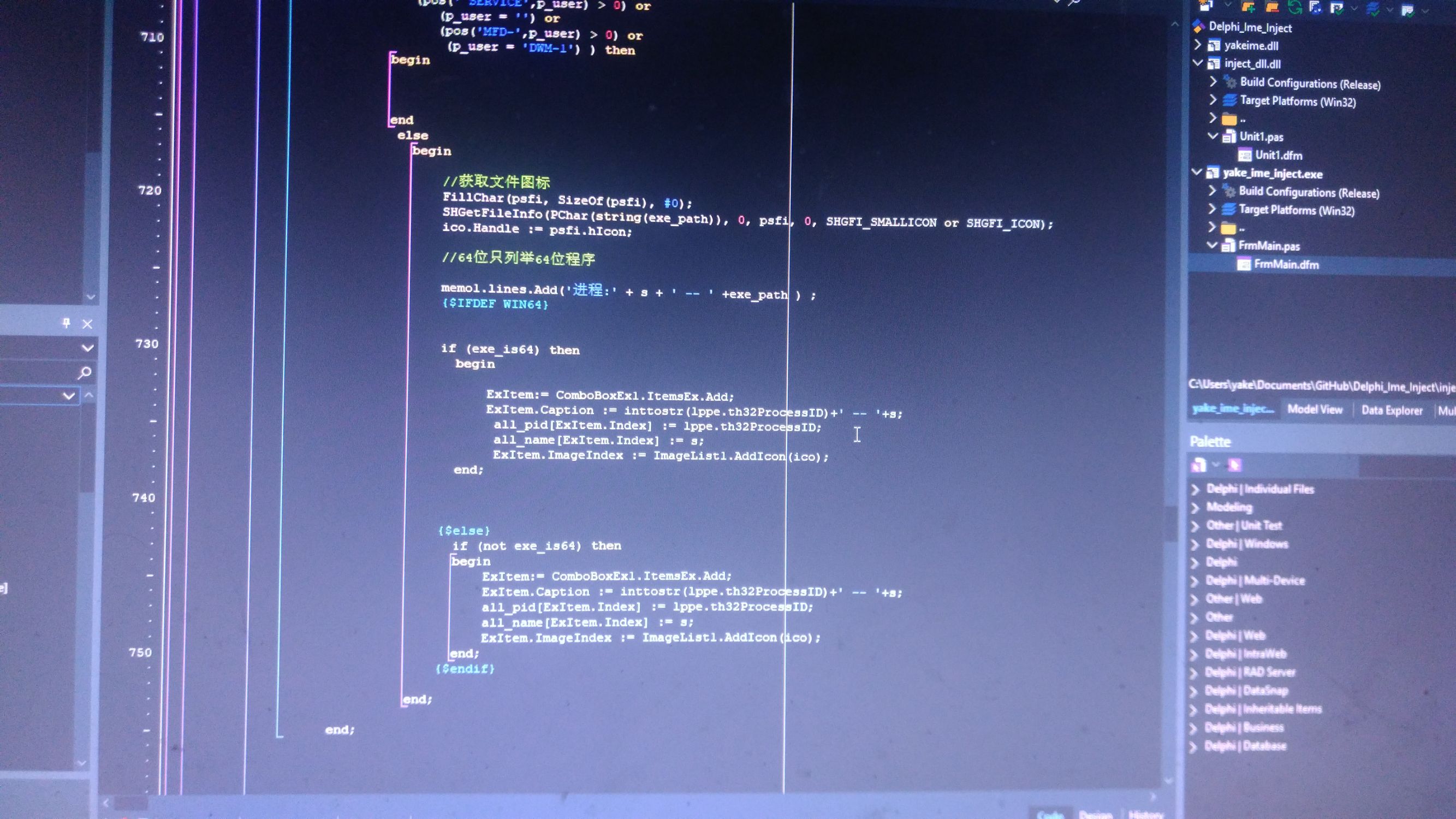This screenshot has width=1456, height=819.
Task: Expand Target Platforms (Win32) under yake_ime_inject.exe
Action: tap(1211, 209)
